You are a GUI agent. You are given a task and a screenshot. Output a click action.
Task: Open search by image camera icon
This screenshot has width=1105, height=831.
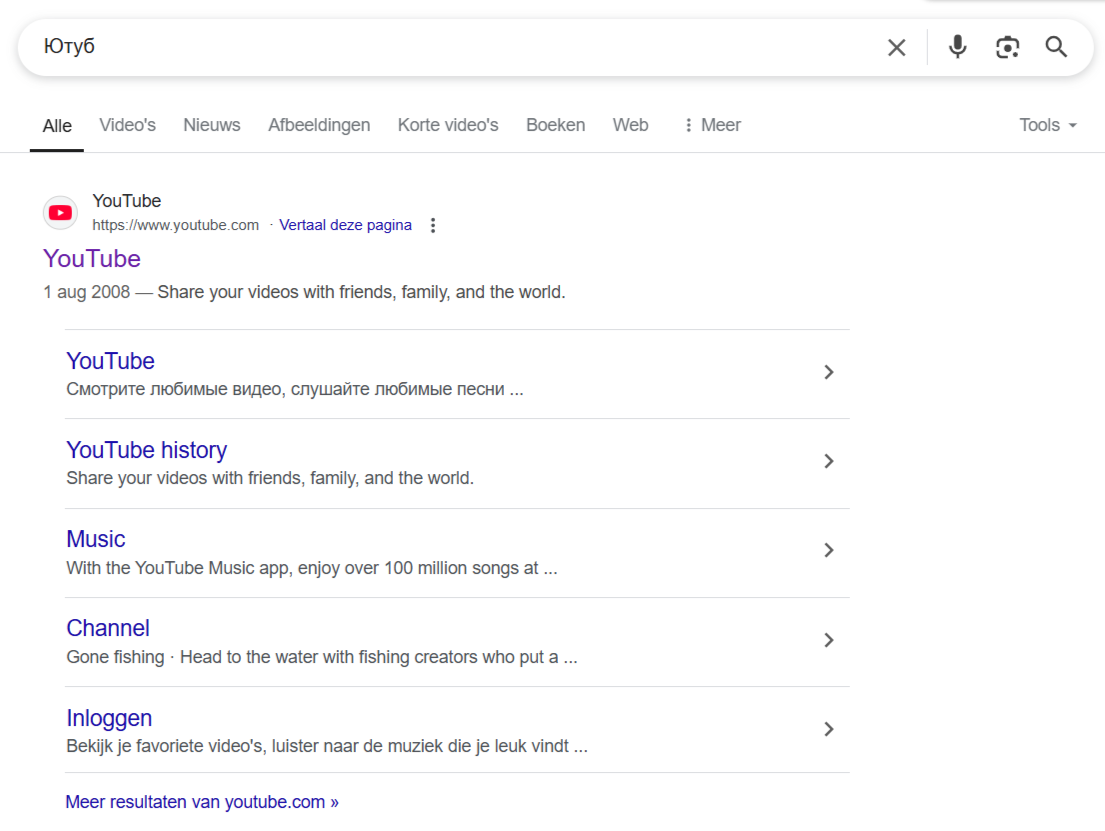(1007, 47)
